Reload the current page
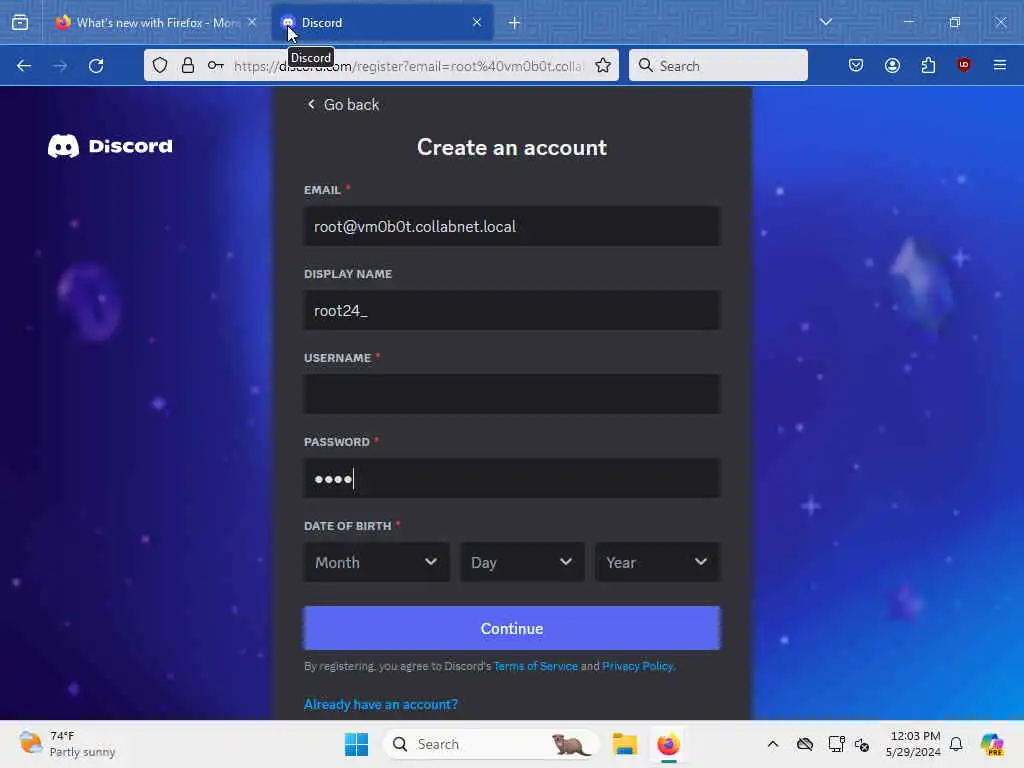This screenshot has height=768, width=1024. click(96, 65)
